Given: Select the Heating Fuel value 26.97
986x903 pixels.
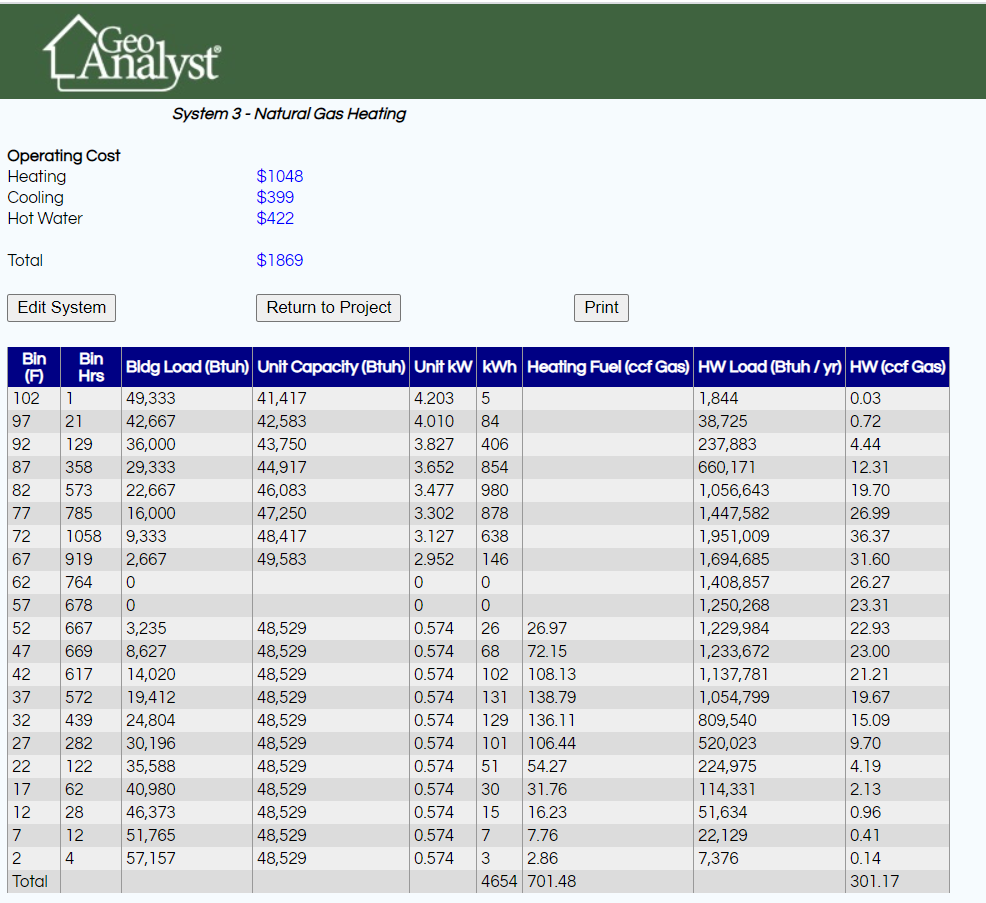Looking at the screenshot, I should click(547, 628).
